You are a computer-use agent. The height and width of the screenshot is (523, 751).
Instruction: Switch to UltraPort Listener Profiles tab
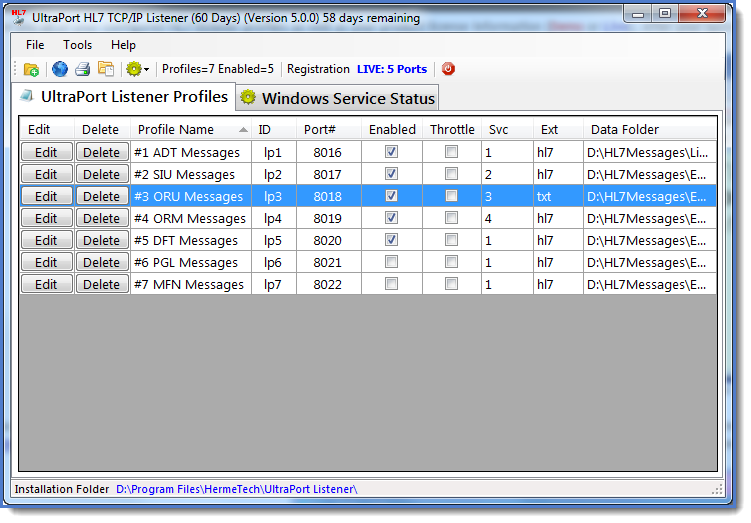coord(124,97)
